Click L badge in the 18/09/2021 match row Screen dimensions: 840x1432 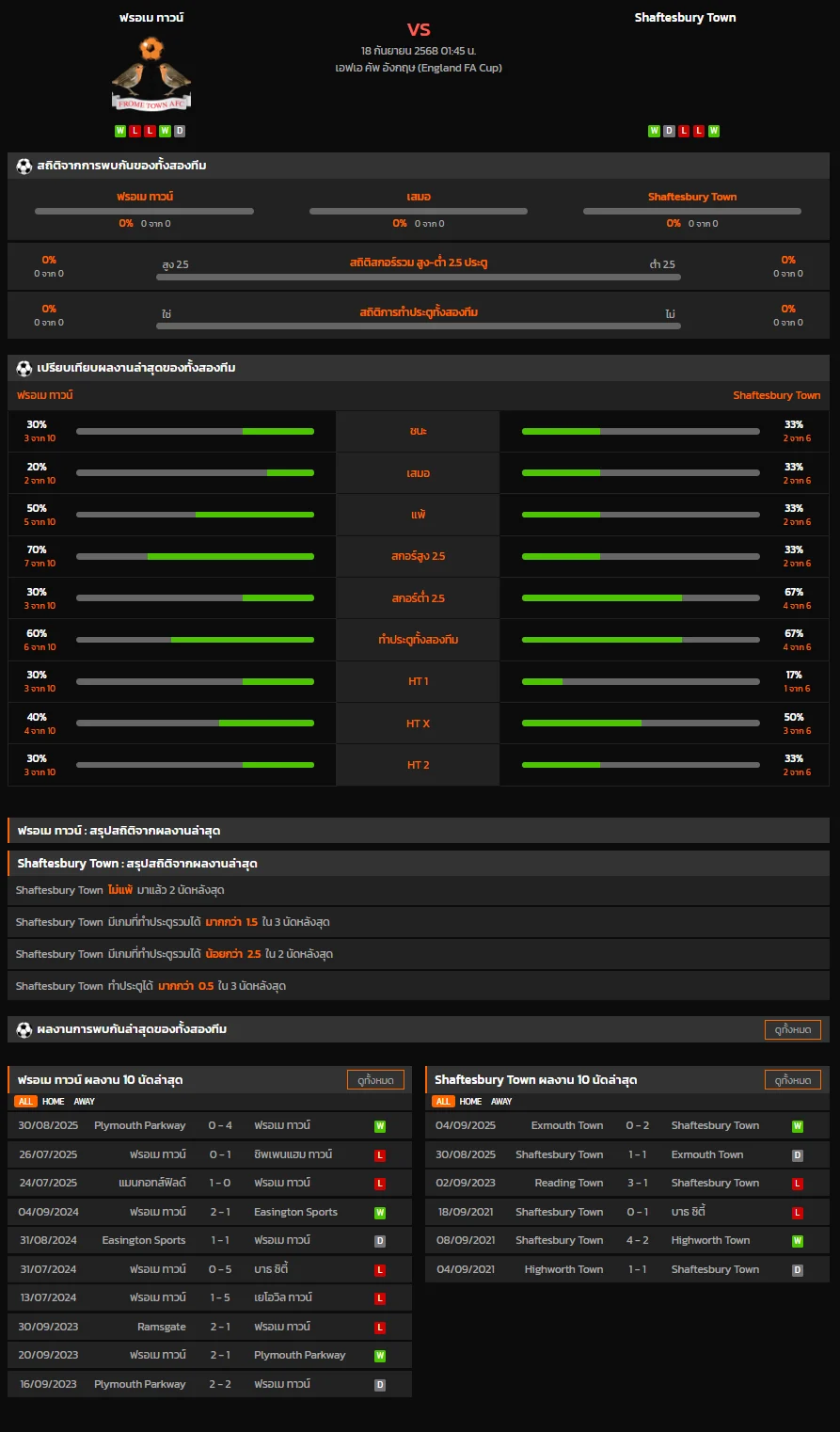click(x=798, y=1213)
